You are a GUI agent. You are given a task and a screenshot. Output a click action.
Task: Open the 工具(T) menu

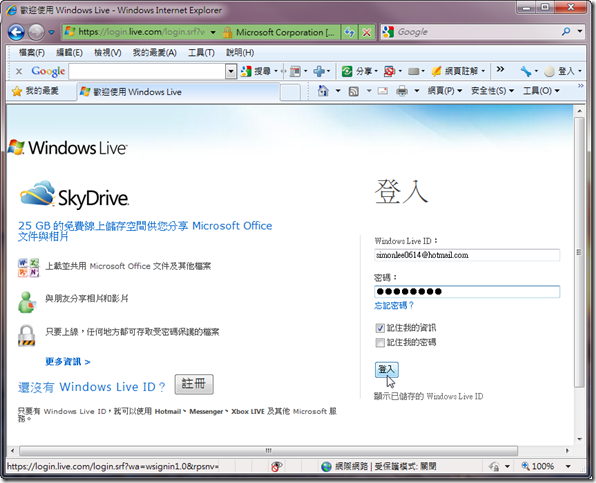tap(201, 52)
